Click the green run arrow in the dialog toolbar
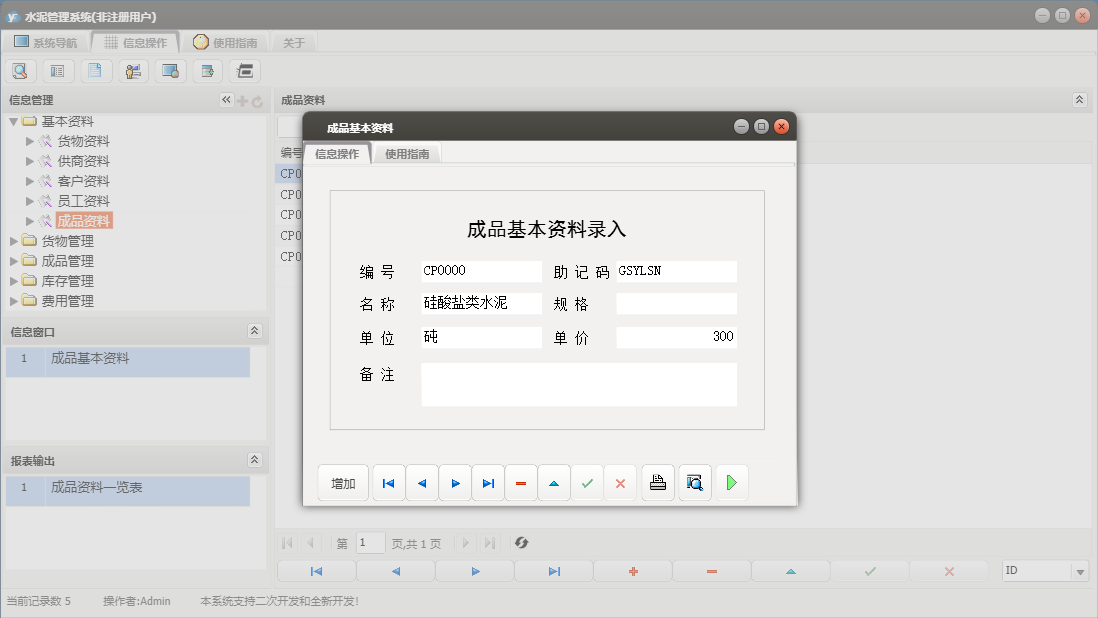 pos(731,482)
